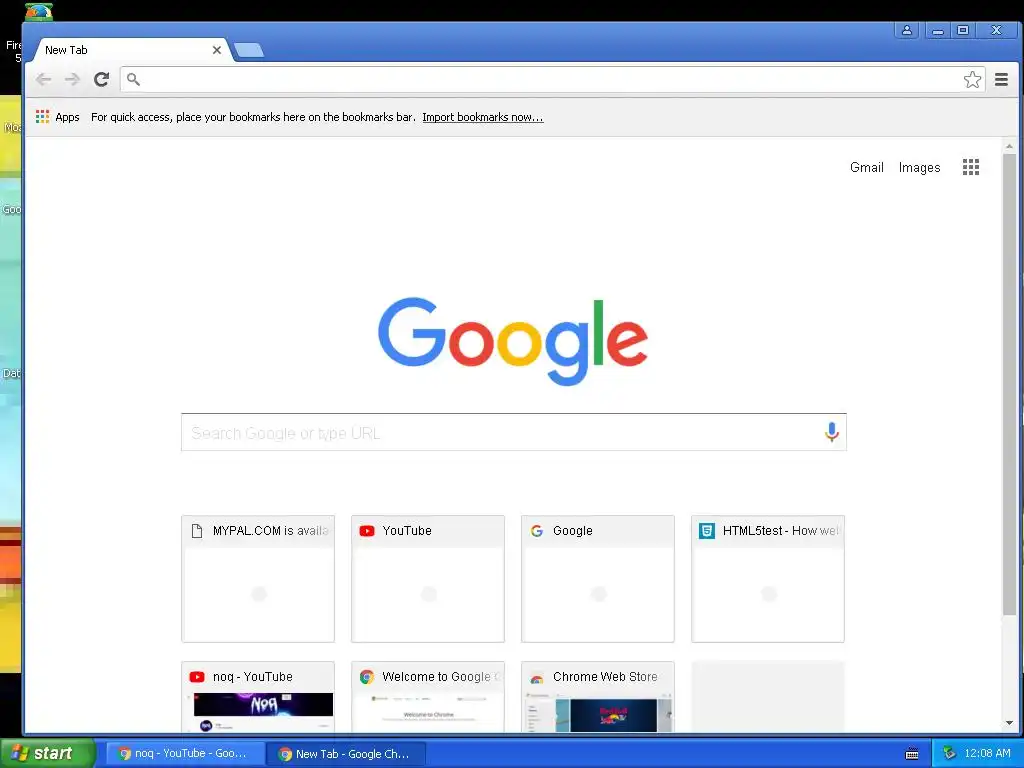The height and width of the screenshot is (768, 1024).
Task: Click the Chrome profile person icon
Action: tap(906, 30)
